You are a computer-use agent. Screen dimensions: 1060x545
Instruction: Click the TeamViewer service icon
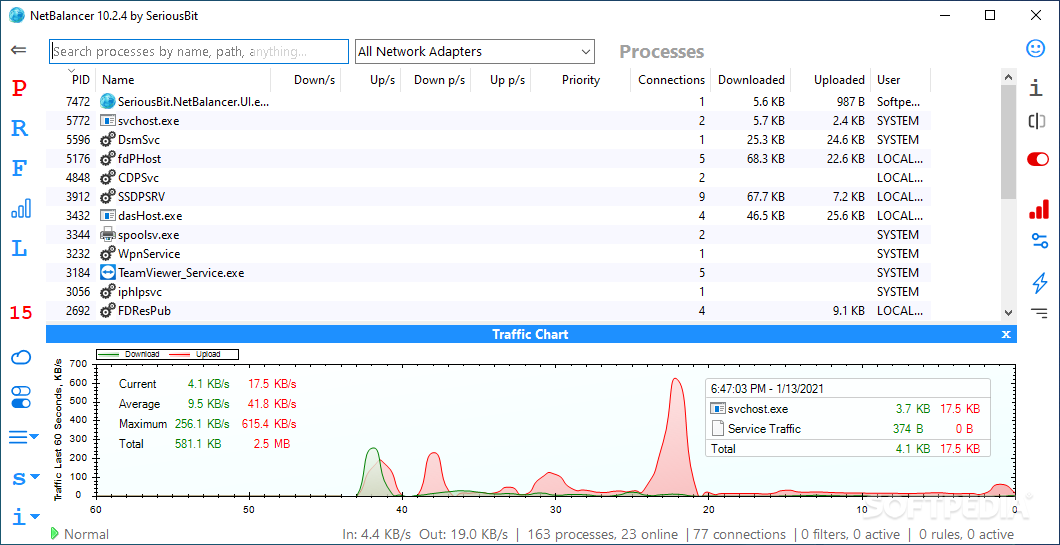[107, 272]
